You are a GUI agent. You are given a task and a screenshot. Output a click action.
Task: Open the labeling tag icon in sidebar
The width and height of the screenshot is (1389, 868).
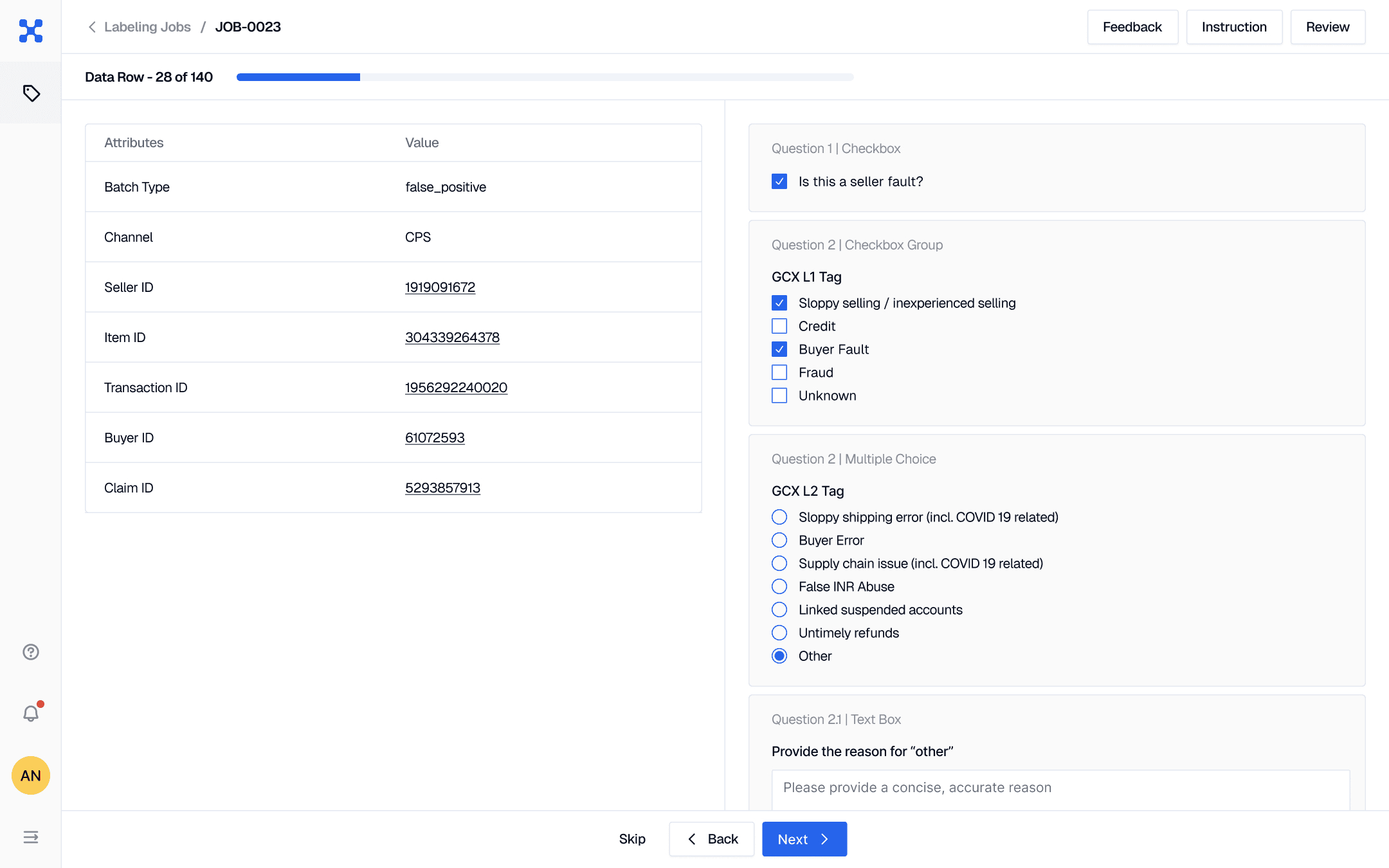click(x=31, y=93)
